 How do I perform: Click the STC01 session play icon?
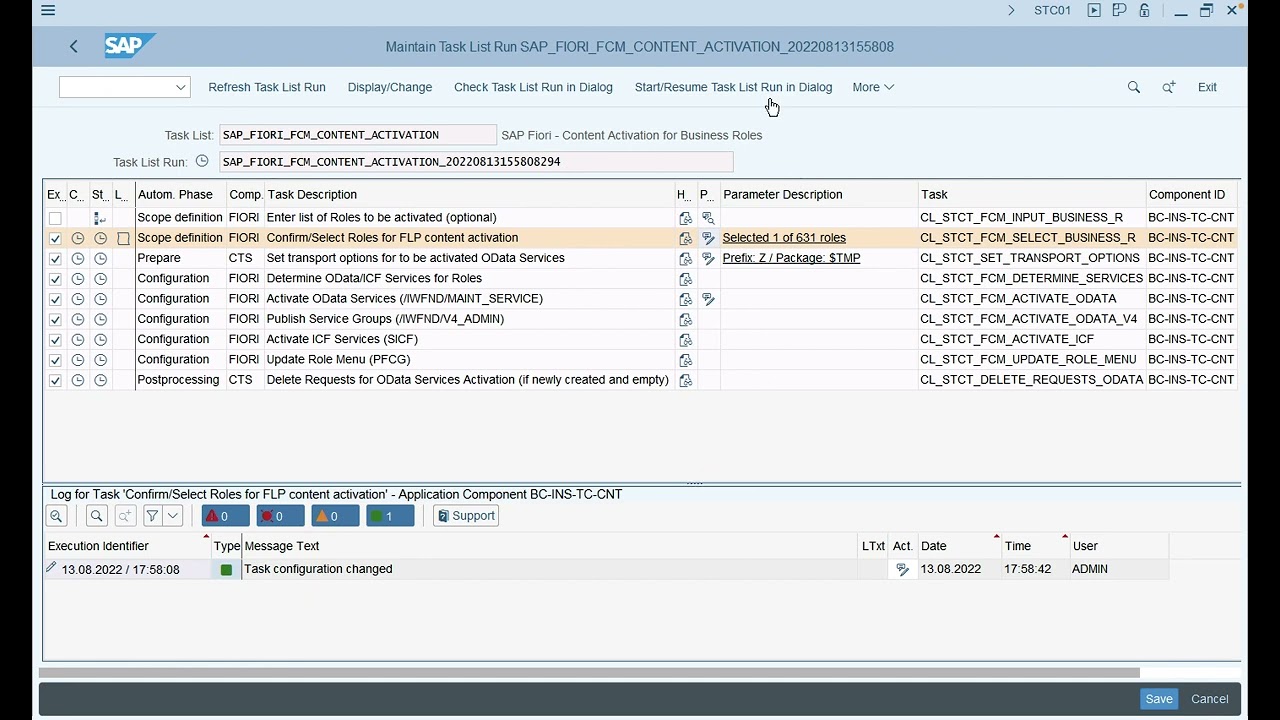point(1094,10)
